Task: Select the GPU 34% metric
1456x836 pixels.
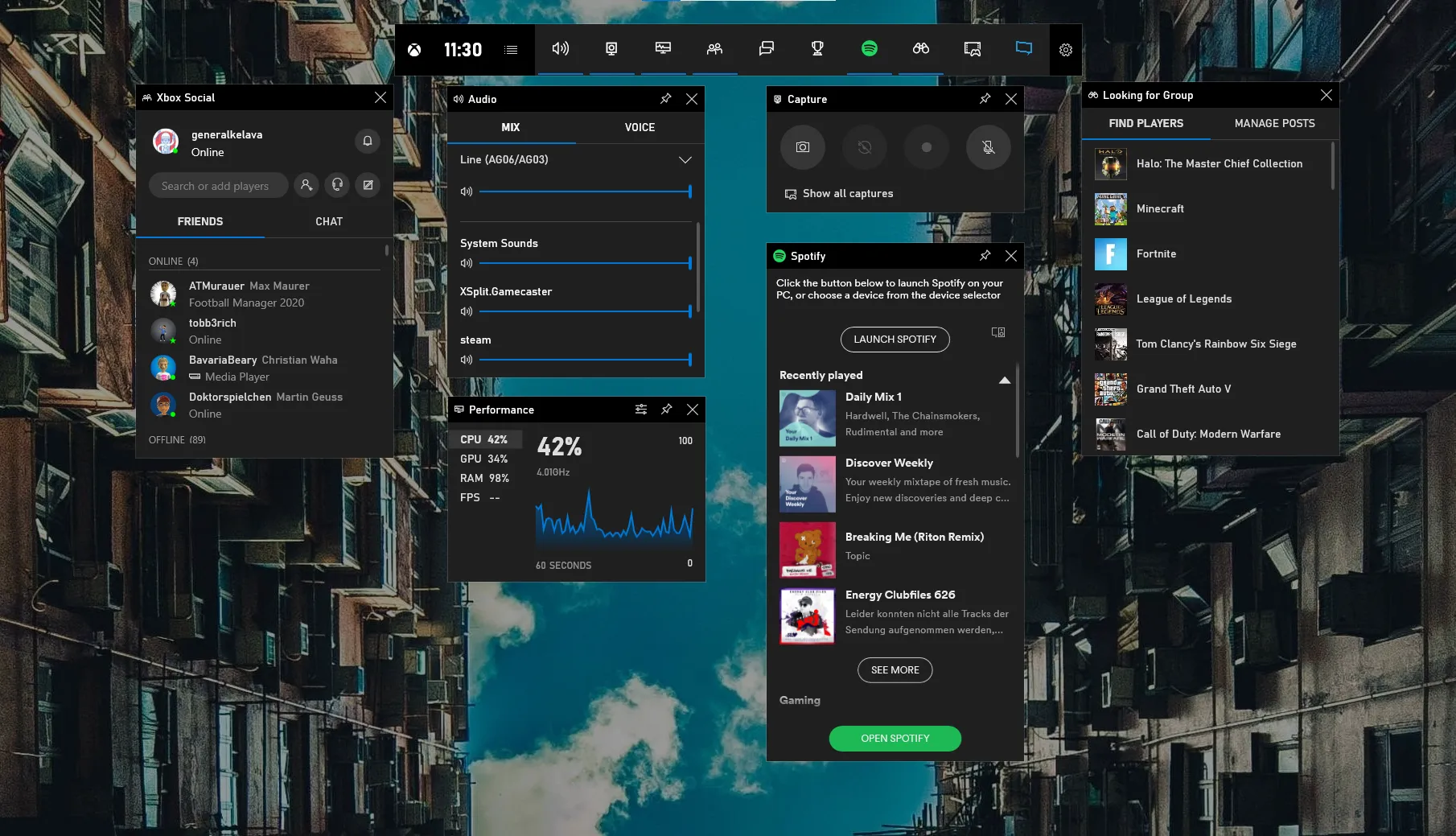Action: (485, 459)
